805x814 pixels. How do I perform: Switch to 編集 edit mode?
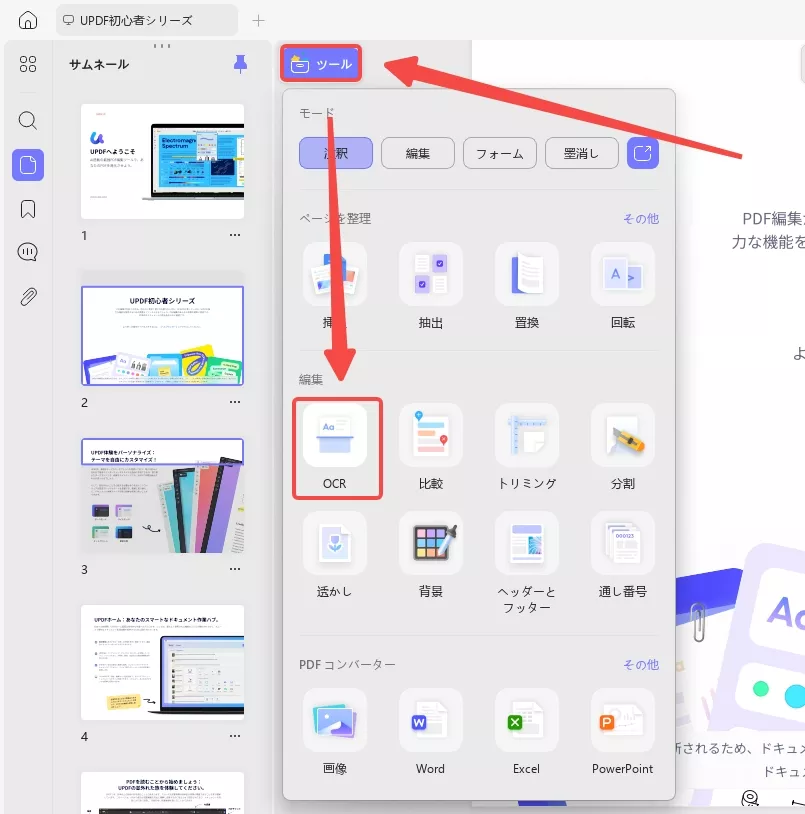[418, 153]
